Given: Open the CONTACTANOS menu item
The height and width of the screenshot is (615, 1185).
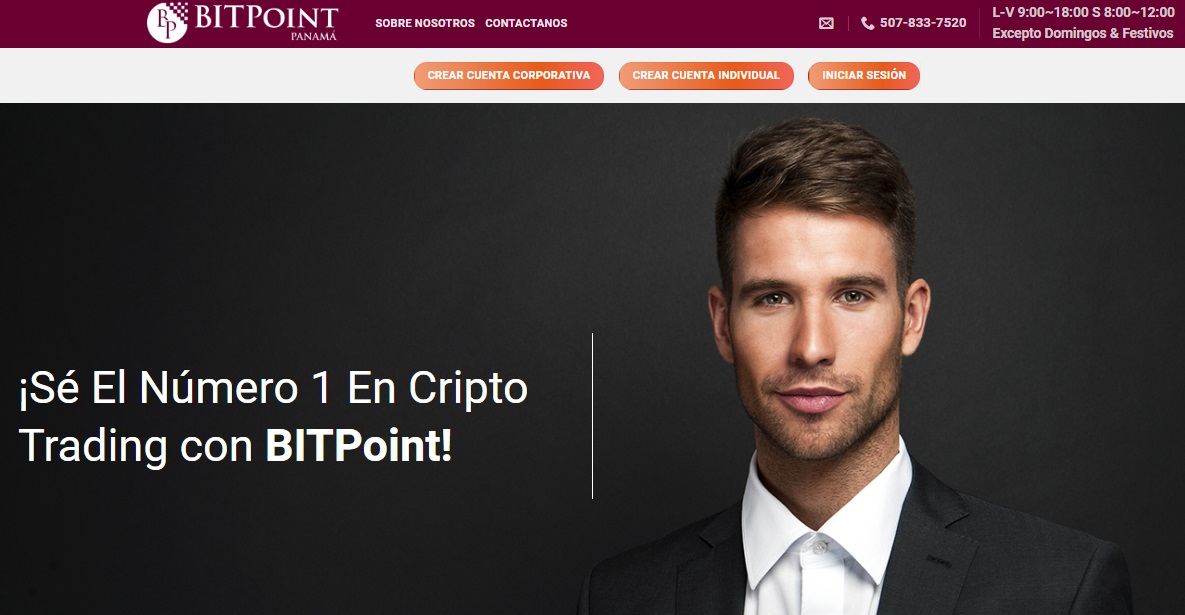Looking at the screenshot, I should pos(526,23).
